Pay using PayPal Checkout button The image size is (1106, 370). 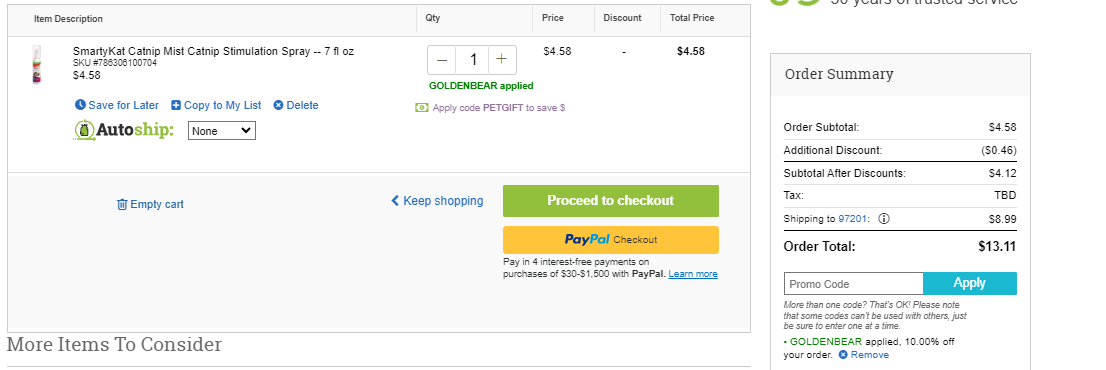(611, 240)
